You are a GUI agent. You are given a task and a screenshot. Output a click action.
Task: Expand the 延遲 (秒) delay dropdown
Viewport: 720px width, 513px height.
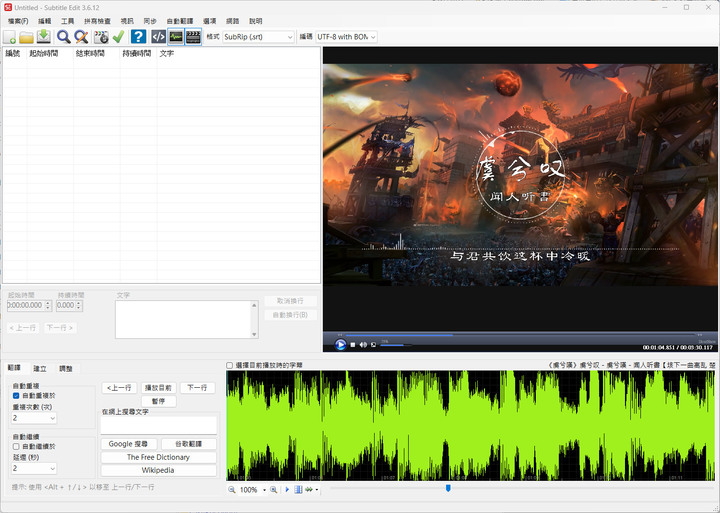[34, 468]
